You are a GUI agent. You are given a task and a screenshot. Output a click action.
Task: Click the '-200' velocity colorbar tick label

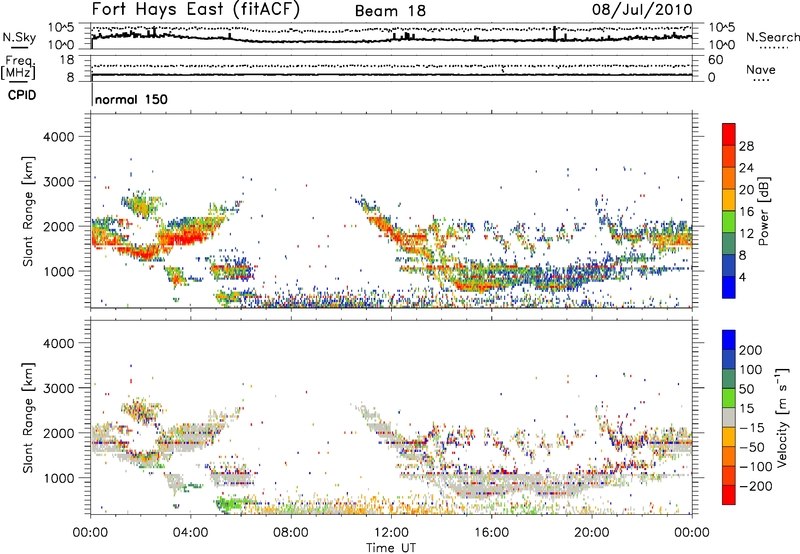(x=756, y=486)
